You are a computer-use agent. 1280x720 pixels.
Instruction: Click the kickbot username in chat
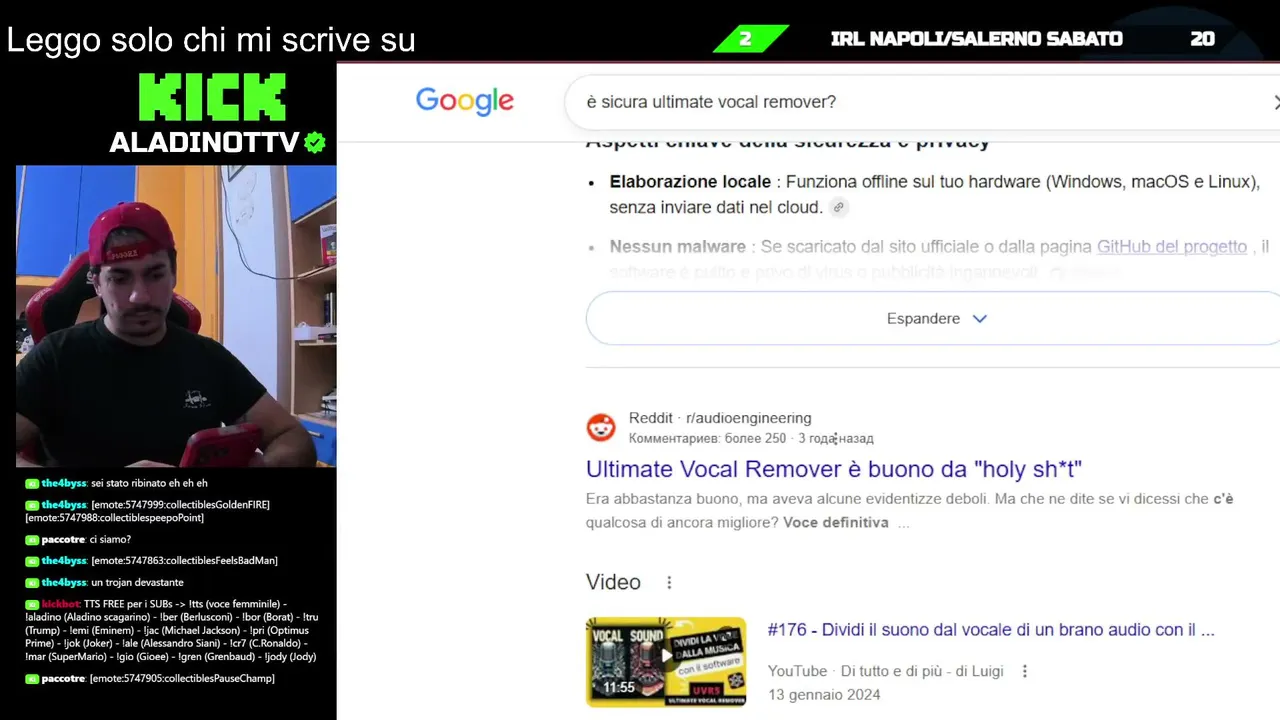[x=60, y=604]
